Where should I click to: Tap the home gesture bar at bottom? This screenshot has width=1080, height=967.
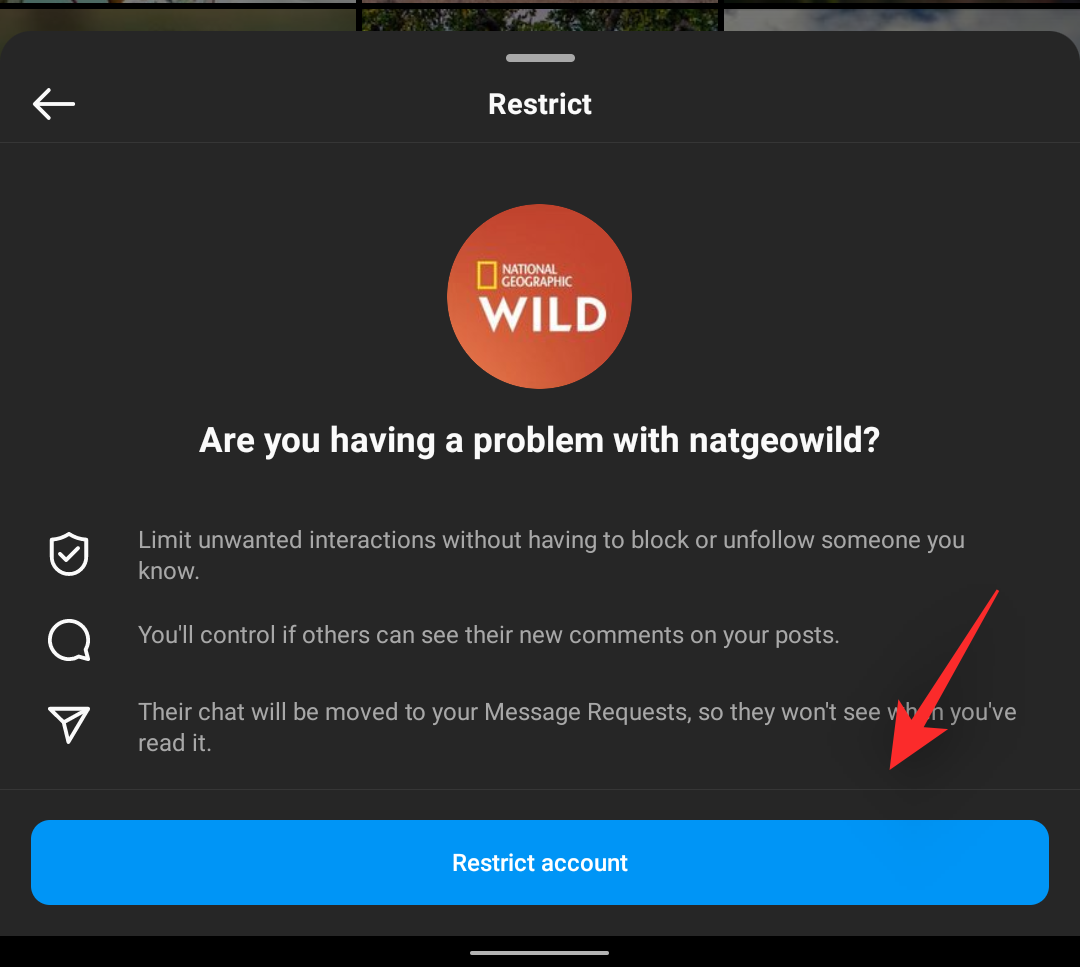pyautogui.click(x=540, y=953)
